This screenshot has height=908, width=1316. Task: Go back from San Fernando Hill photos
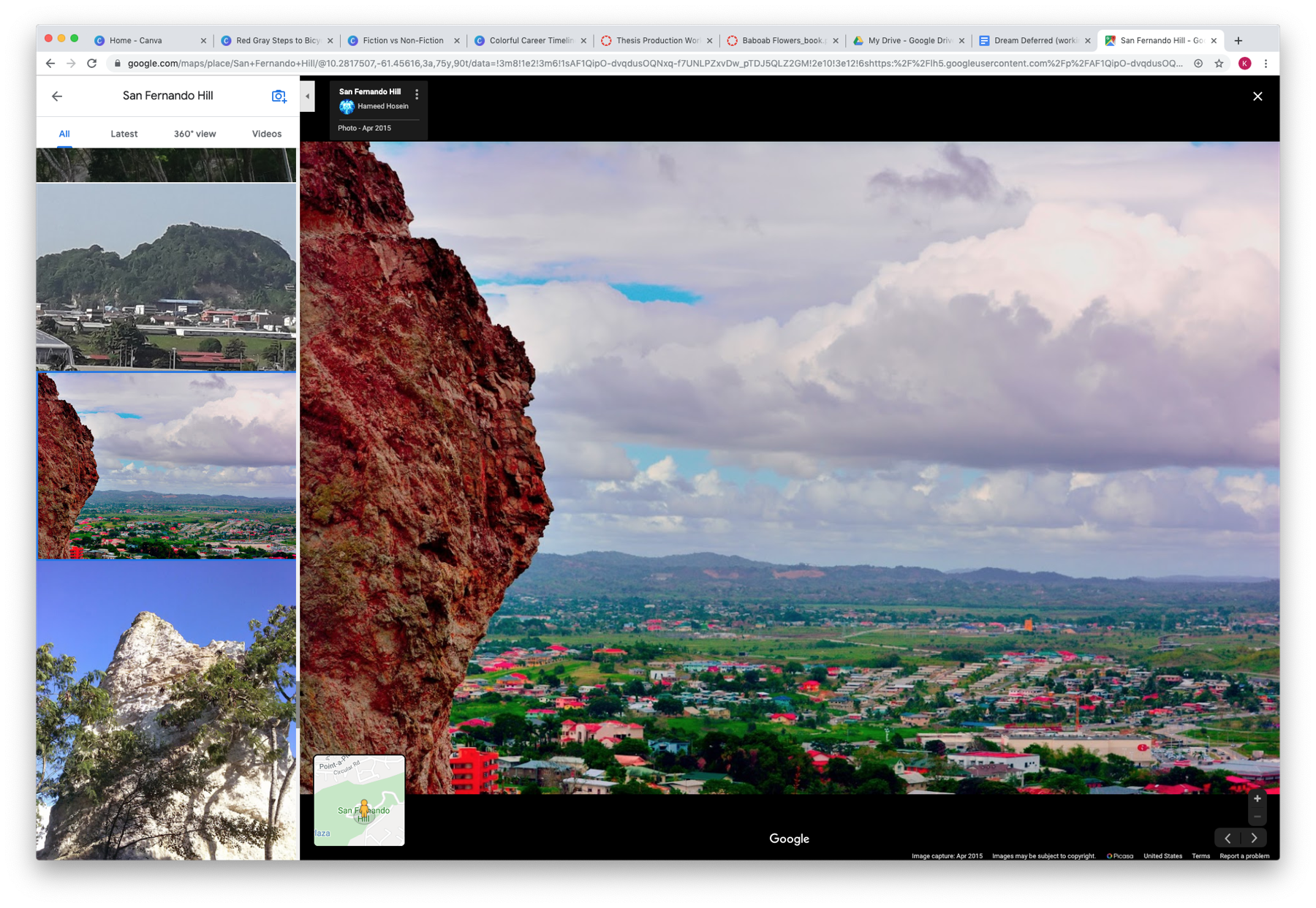tap(57, 96)
